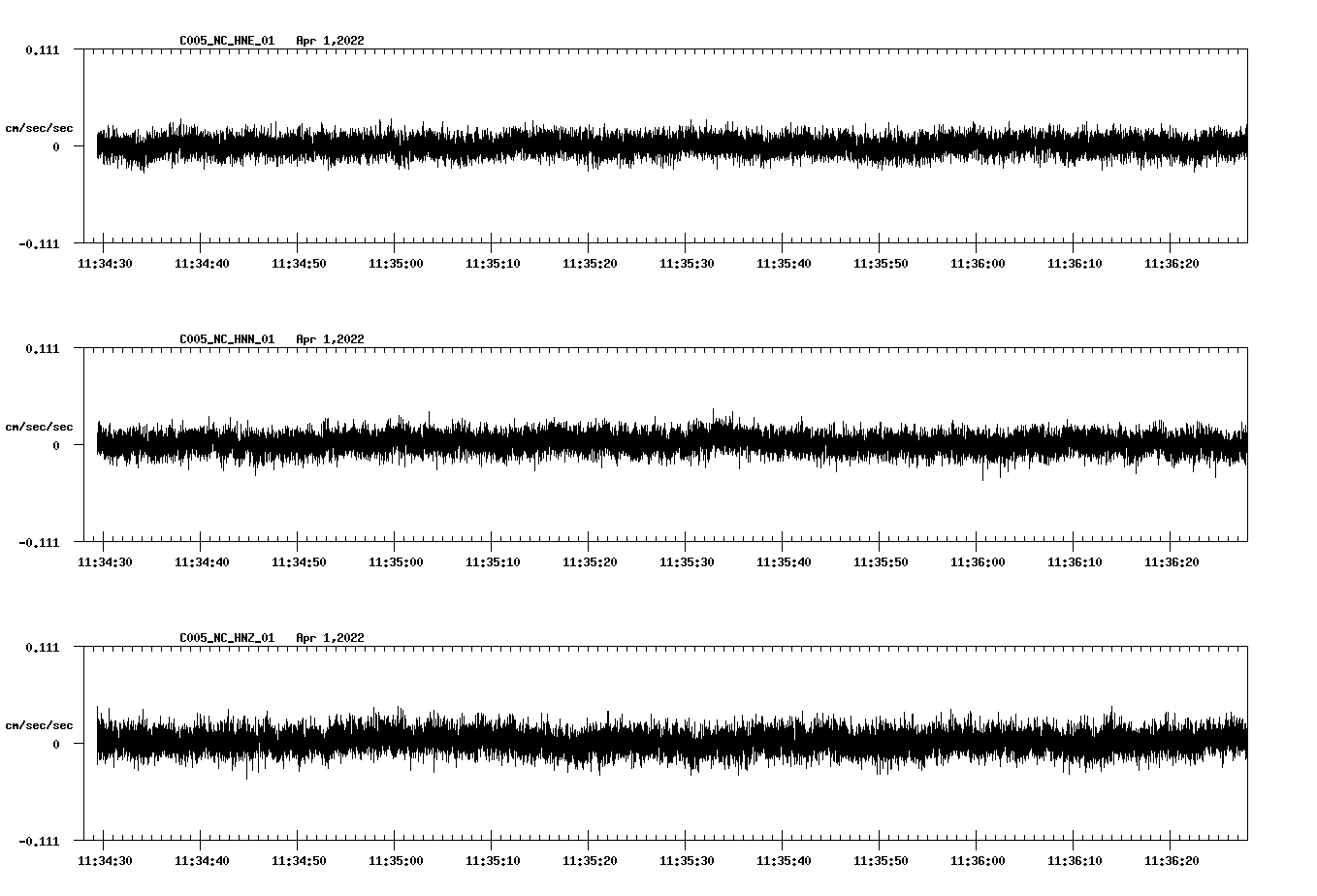1317x896 pixels.
Task: Click 11:36:20 on the HNE time axis
Action: [1172, 264]
